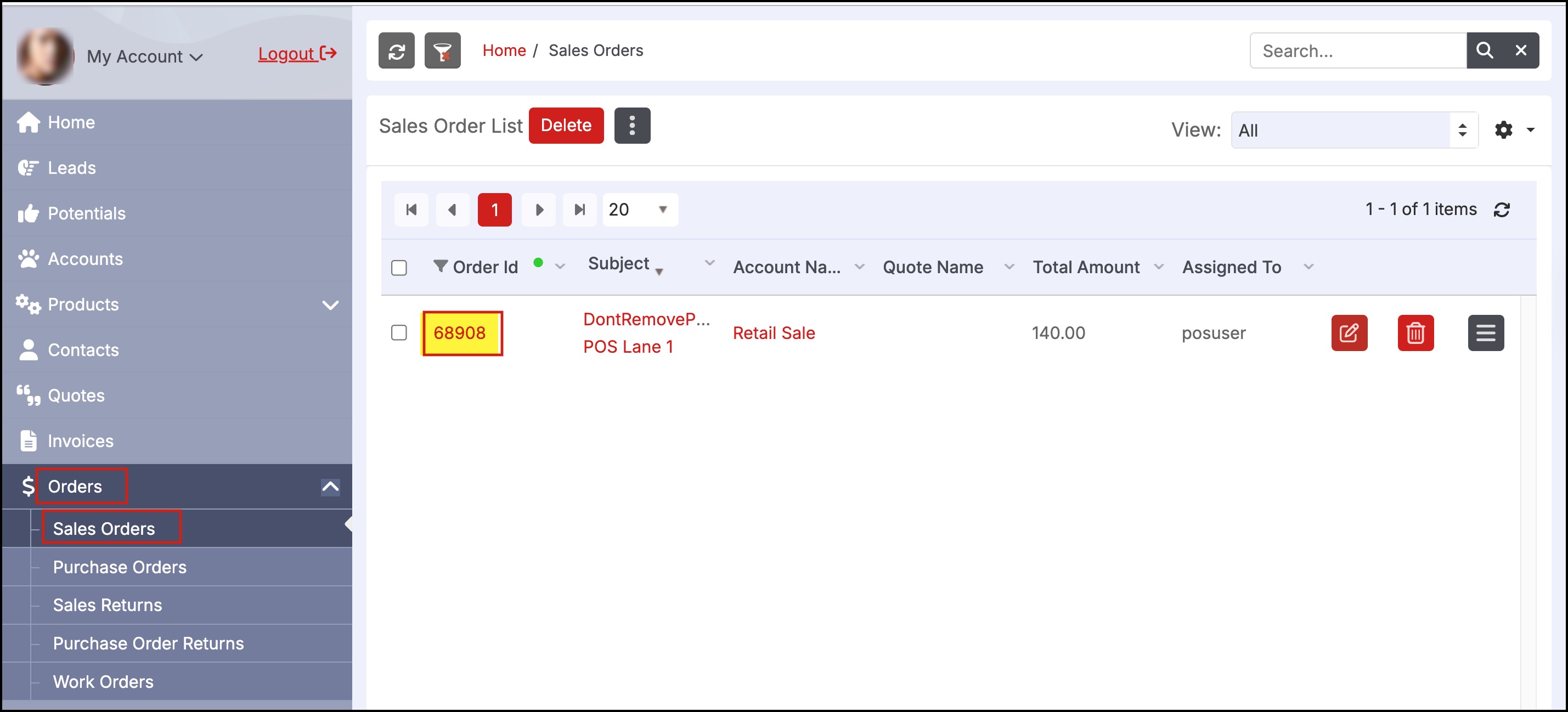This screenshot has width=1568, height=712.
Task: Click the refresh icon beside breadcrumb
Action: pos(396,51)
